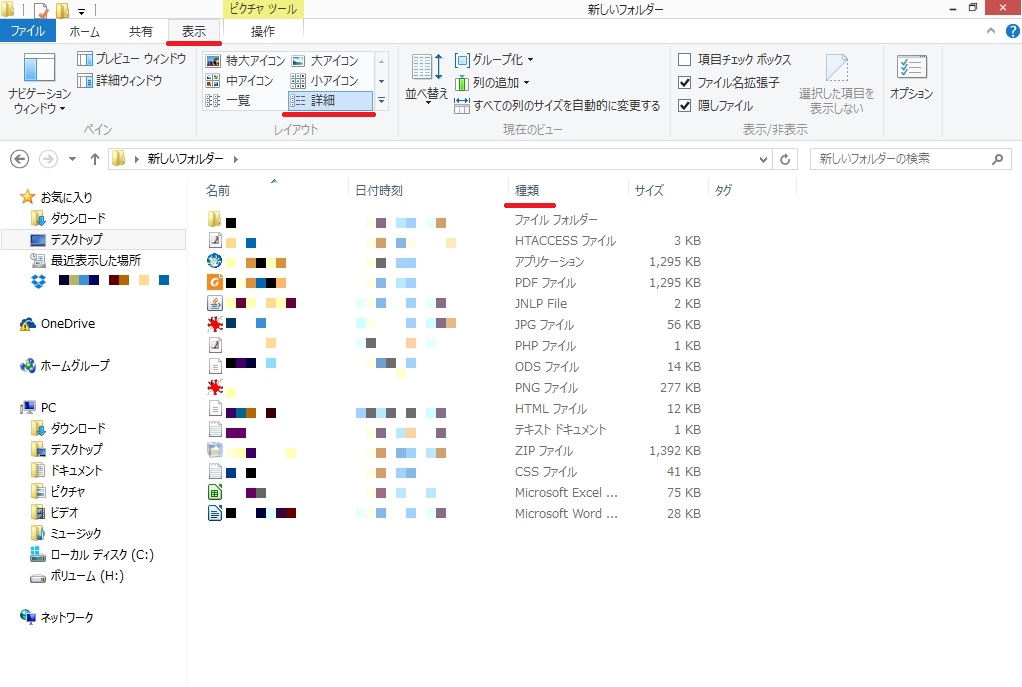Select the JPG ファイル row icon
This screenshot has height=687, width=1022.
[215, 324]
